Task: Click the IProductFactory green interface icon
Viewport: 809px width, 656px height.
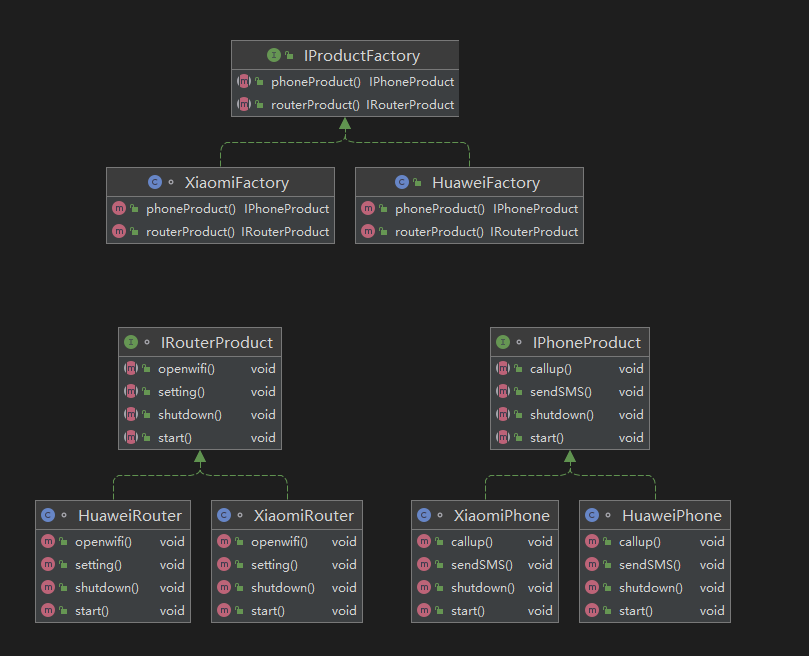Action: point(274,55)
